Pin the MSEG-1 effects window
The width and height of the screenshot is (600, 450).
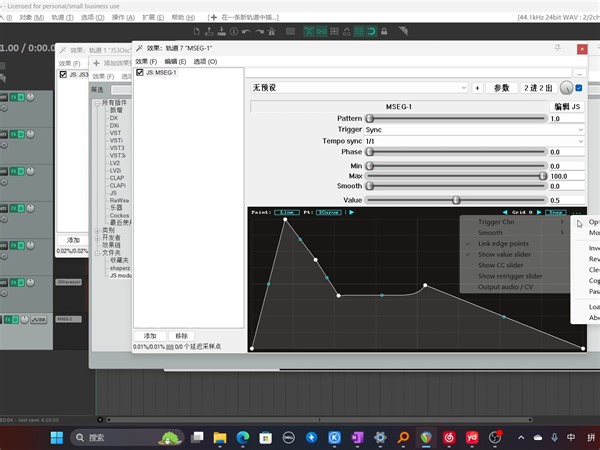tap(558, 48)
